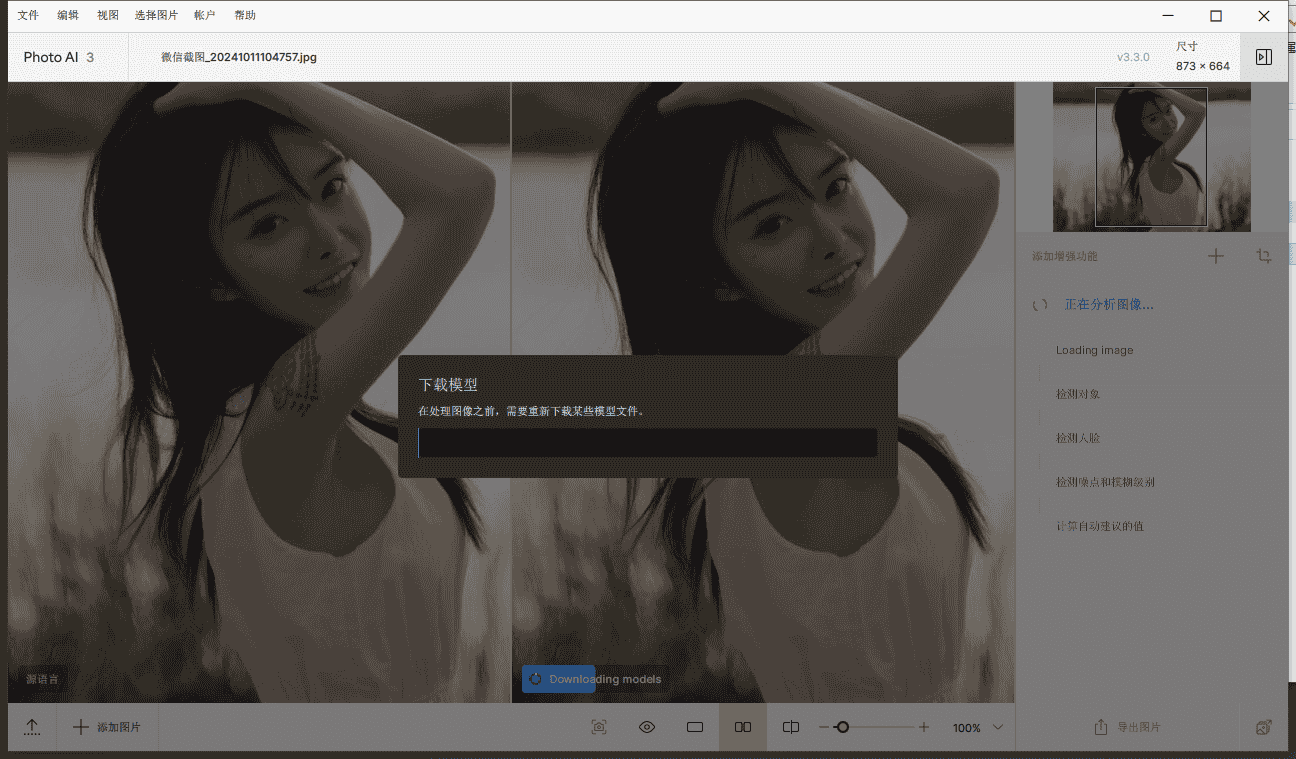Click the 添加图片 button
The image size is (1296, 759).
(108, 727)
